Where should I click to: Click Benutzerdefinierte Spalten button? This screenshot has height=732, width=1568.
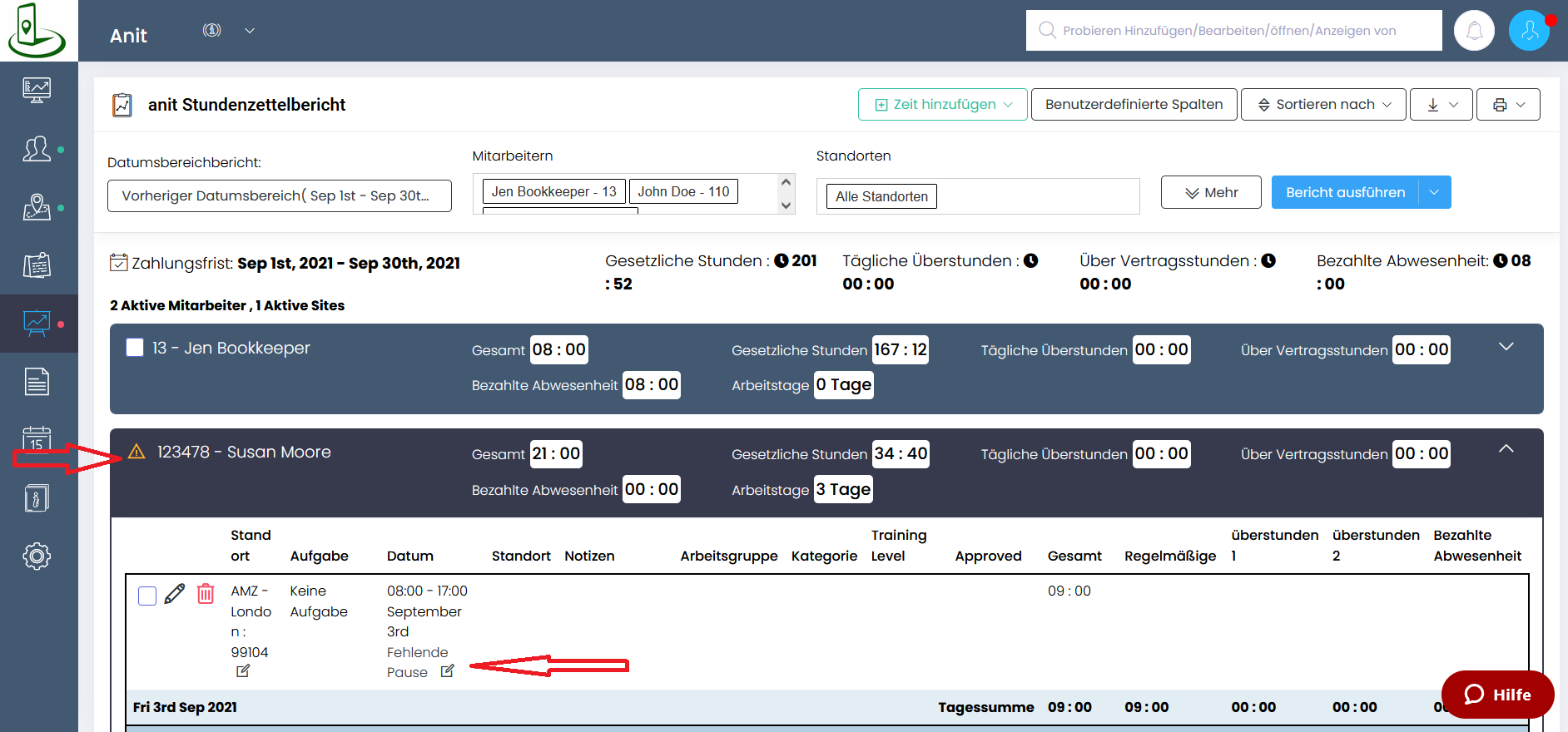[x=1134, y=105]
